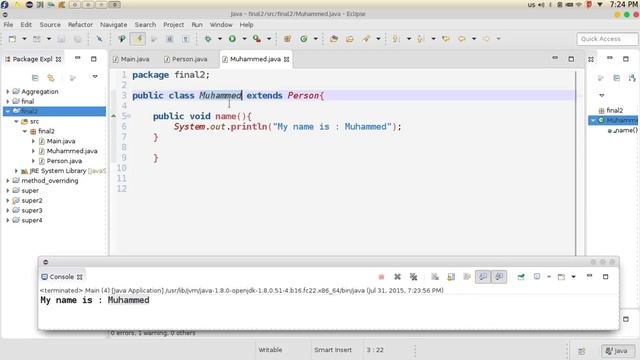Open the File menu
This screenshot has height=360, width=640.
[x=8, y=24]
